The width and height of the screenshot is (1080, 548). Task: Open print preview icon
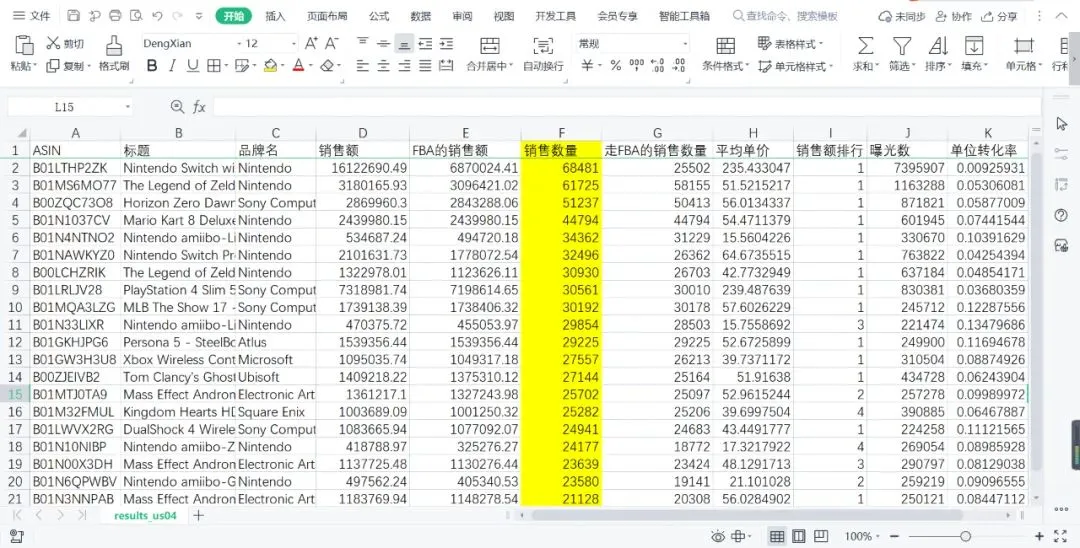136,16
